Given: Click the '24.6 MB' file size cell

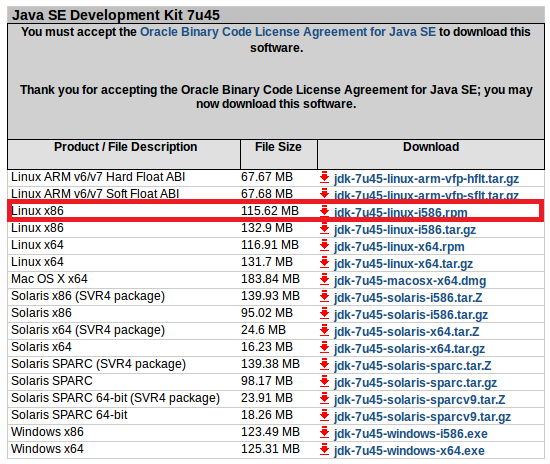Looking at the screenshot, I should (x=263, y=330).
